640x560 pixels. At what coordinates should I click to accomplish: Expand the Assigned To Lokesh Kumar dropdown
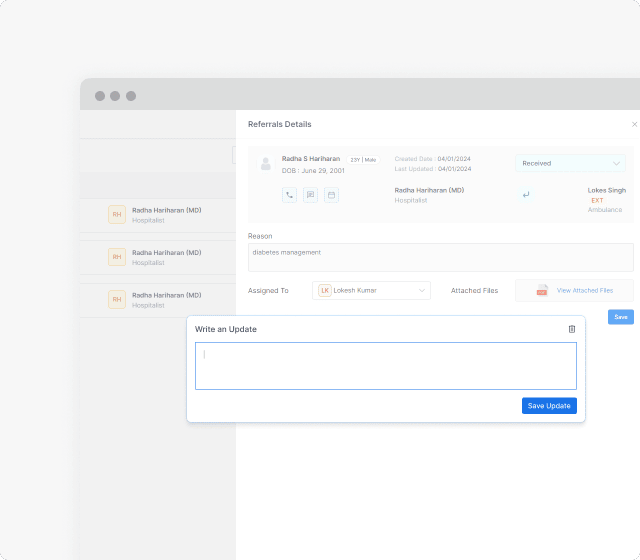(422, 290)
